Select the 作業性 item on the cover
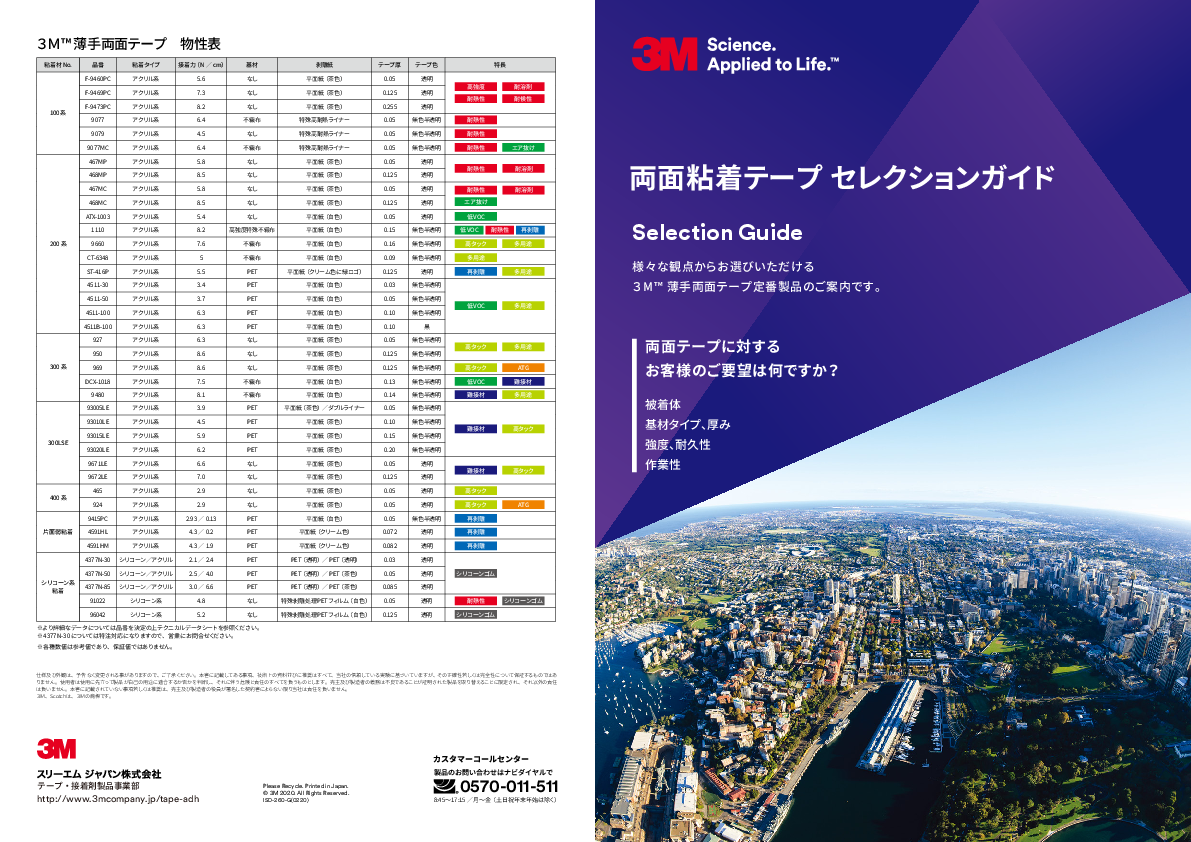The height and width of the screenshot is (842, 1191). coord(663,464)
